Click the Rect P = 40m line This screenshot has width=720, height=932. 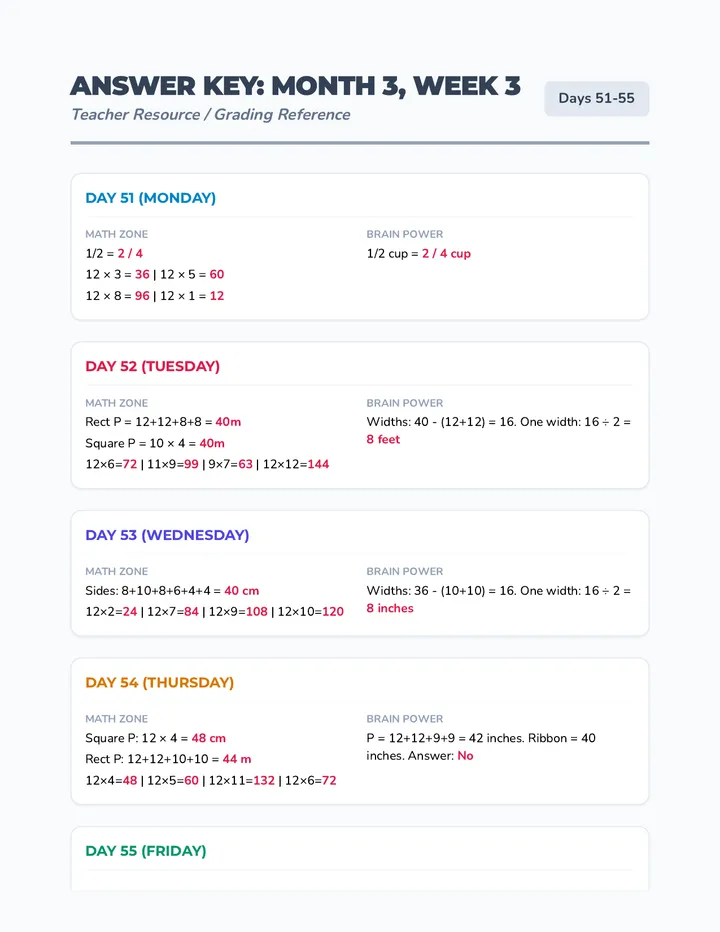coord(163,421)
